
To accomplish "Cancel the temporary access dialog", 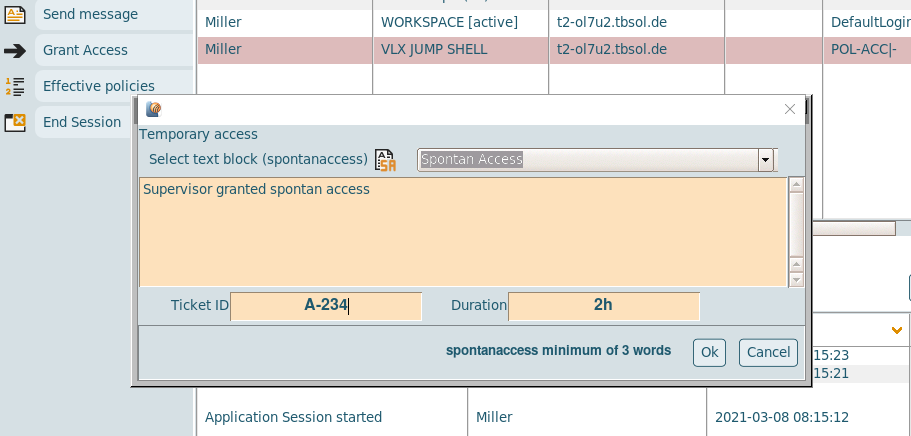I will [768, 352].
